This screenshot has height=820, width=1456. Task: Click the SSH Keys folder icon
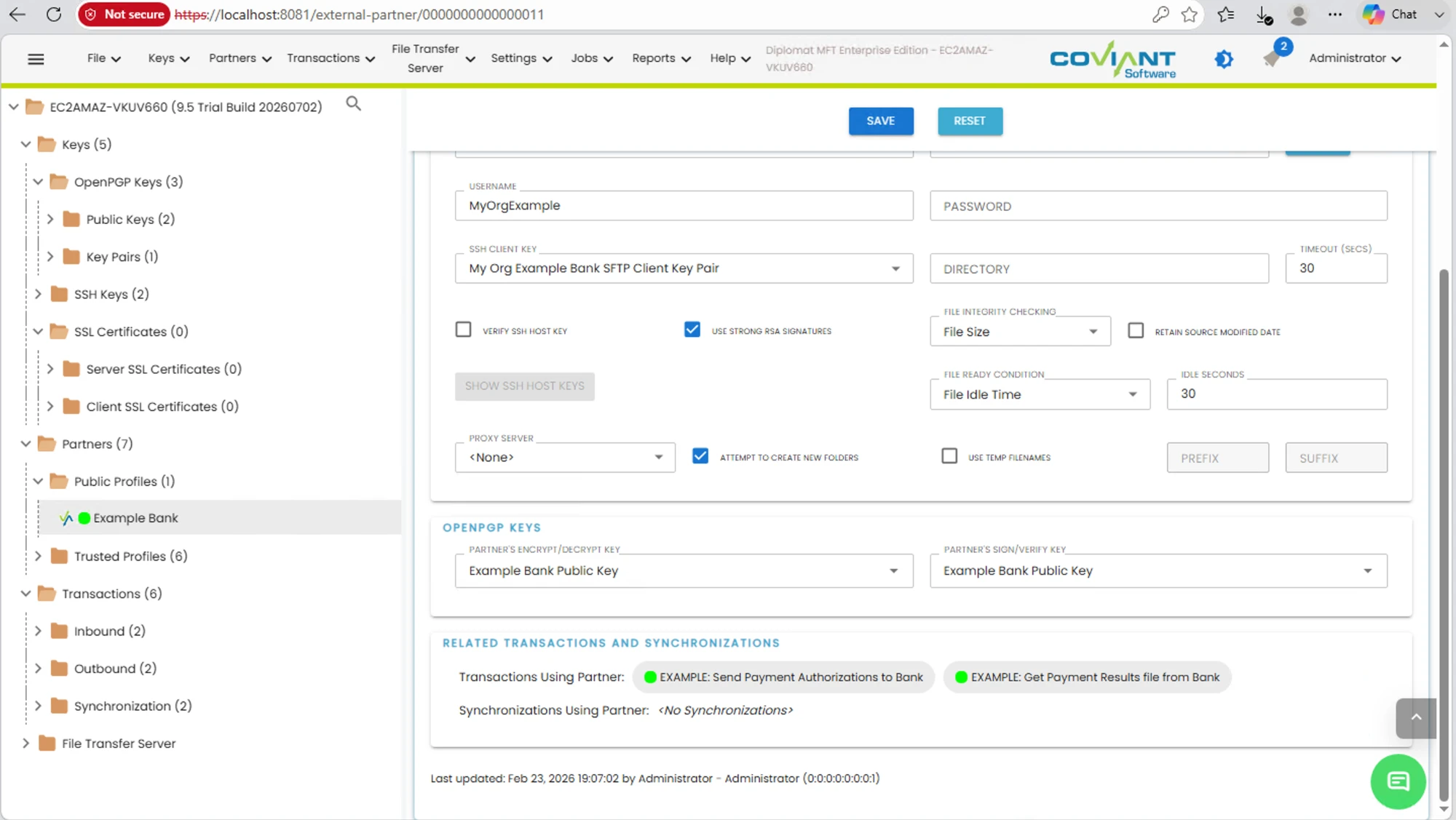59,294
